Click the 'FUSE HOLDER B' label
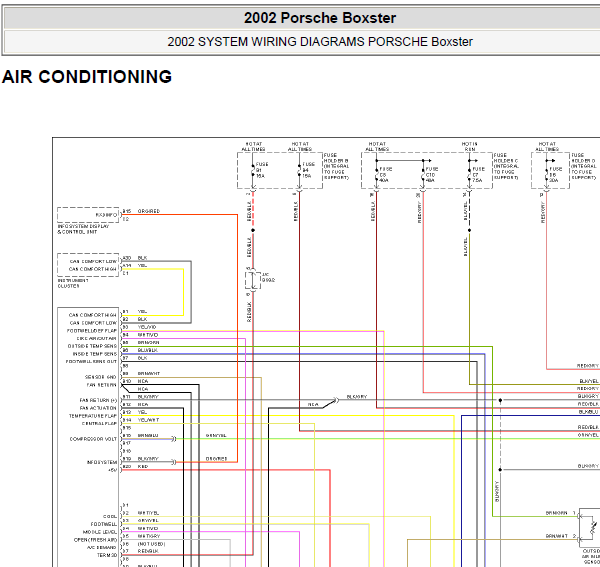Image resolution: width=600 pixels, height=567 pixels. pyautogui.click(x=336, y=166)
